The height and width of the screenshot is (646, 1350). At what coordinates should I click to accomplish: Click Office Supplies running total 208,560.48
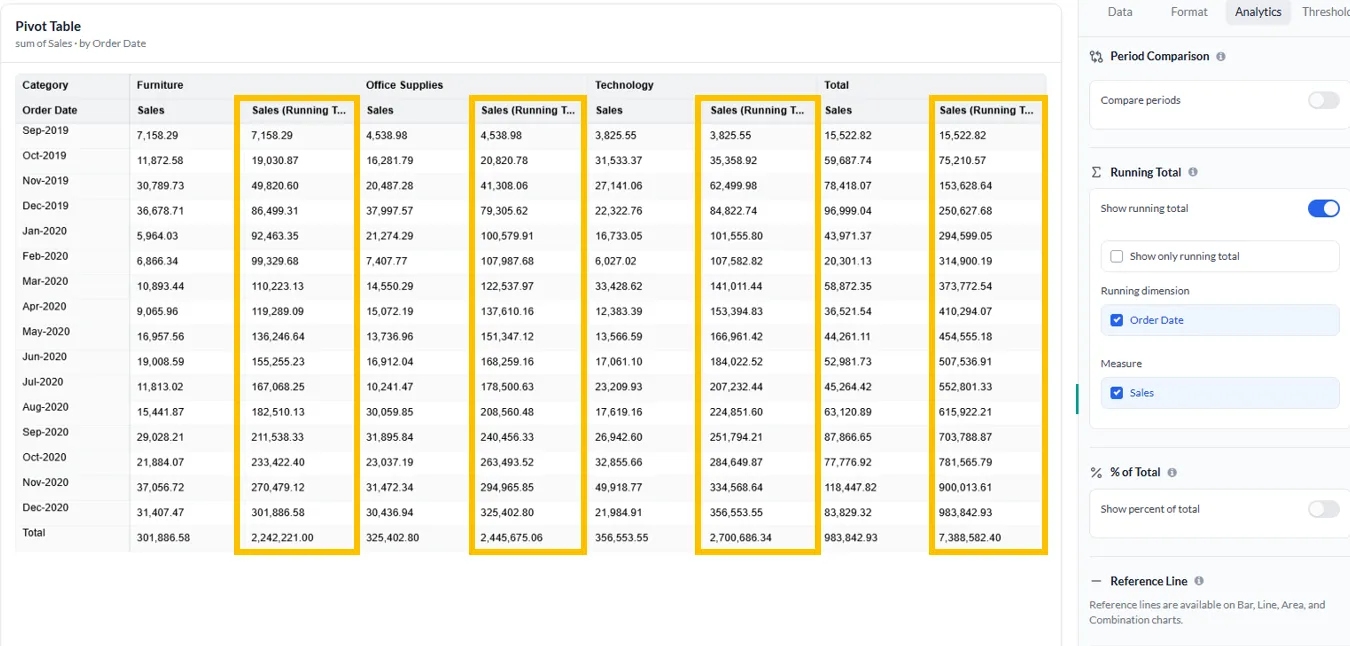(x=507, y=412)
